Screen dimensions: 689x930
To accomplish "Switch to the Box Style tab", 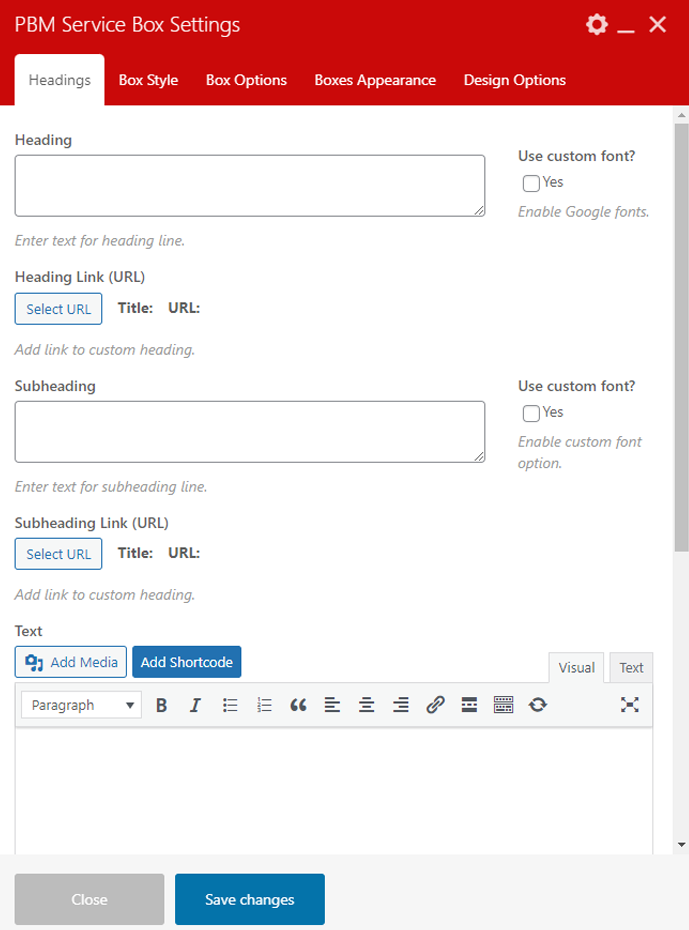I will pos(148,80).
